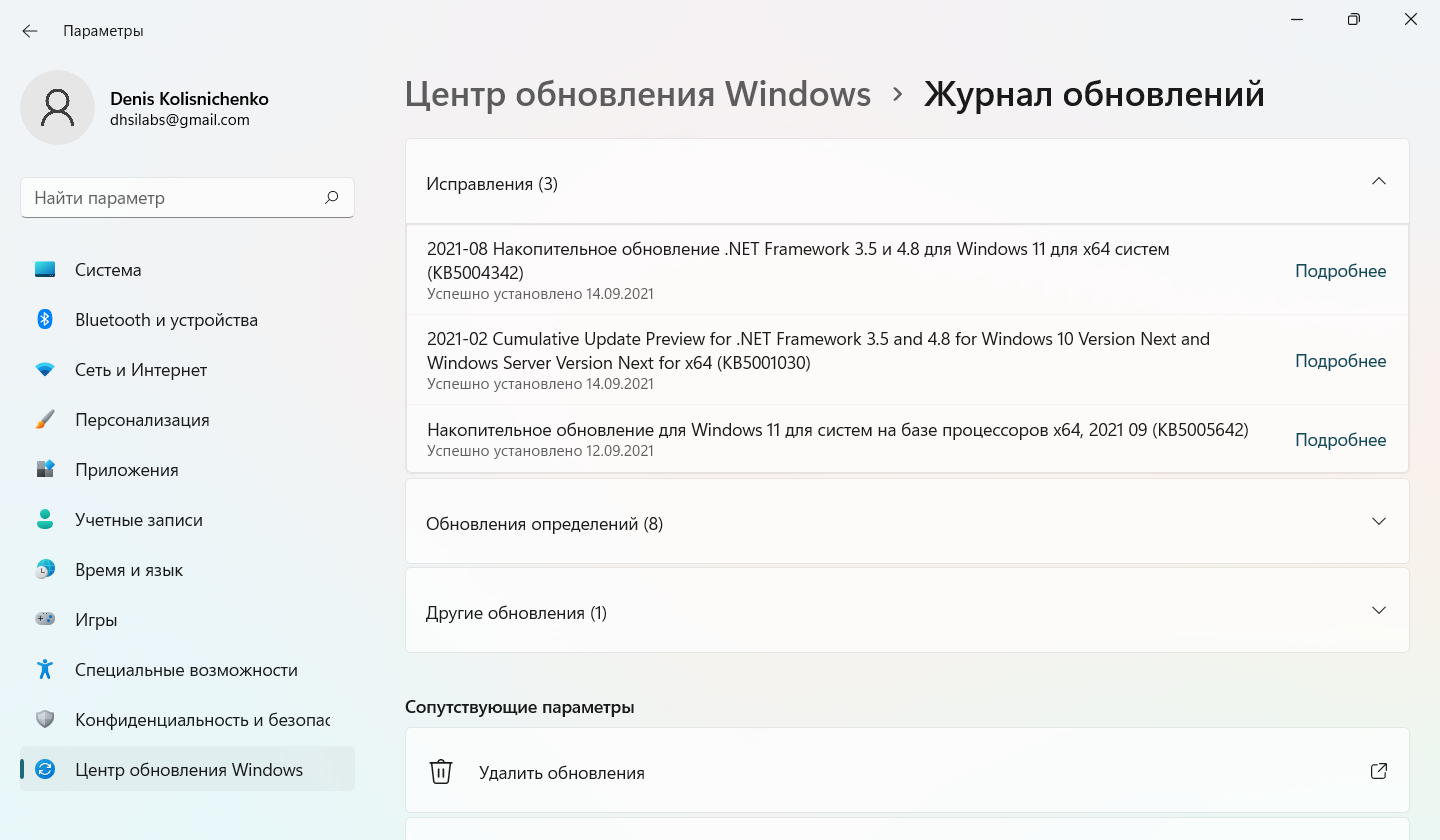The width and height of the screenshot is (1440, 840).
Task: Collapse the Исправления (3) section
Action: [x=1379, y=182]
